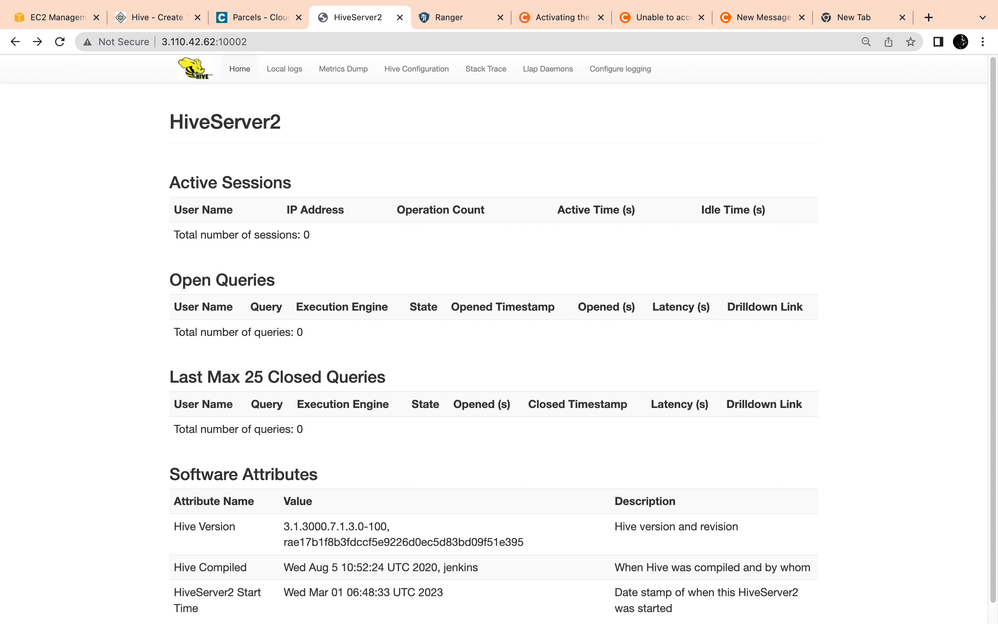The image size is (998, 624).
Task: Open the Llap Daemons page
Action: [547, 69]
